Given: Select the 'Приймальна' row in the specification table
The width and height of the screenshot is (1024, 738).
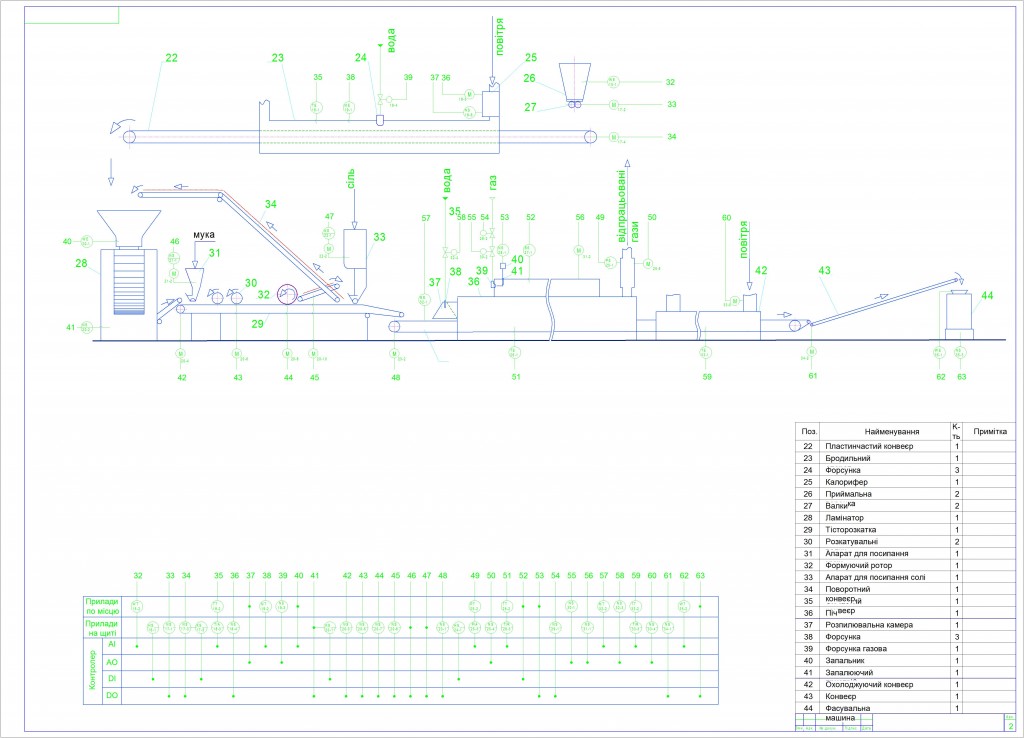Looking at the screenshot, I should click(904, 494).
